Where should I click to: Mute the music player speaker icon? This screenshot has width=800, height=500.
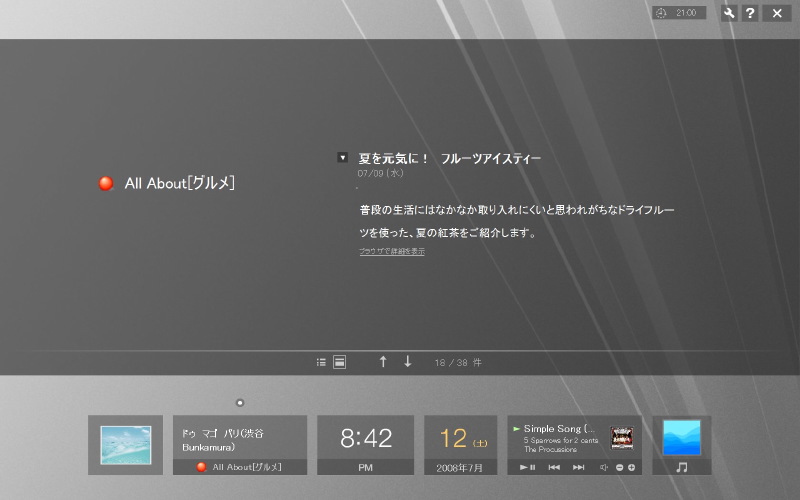[x=604, y=467]
